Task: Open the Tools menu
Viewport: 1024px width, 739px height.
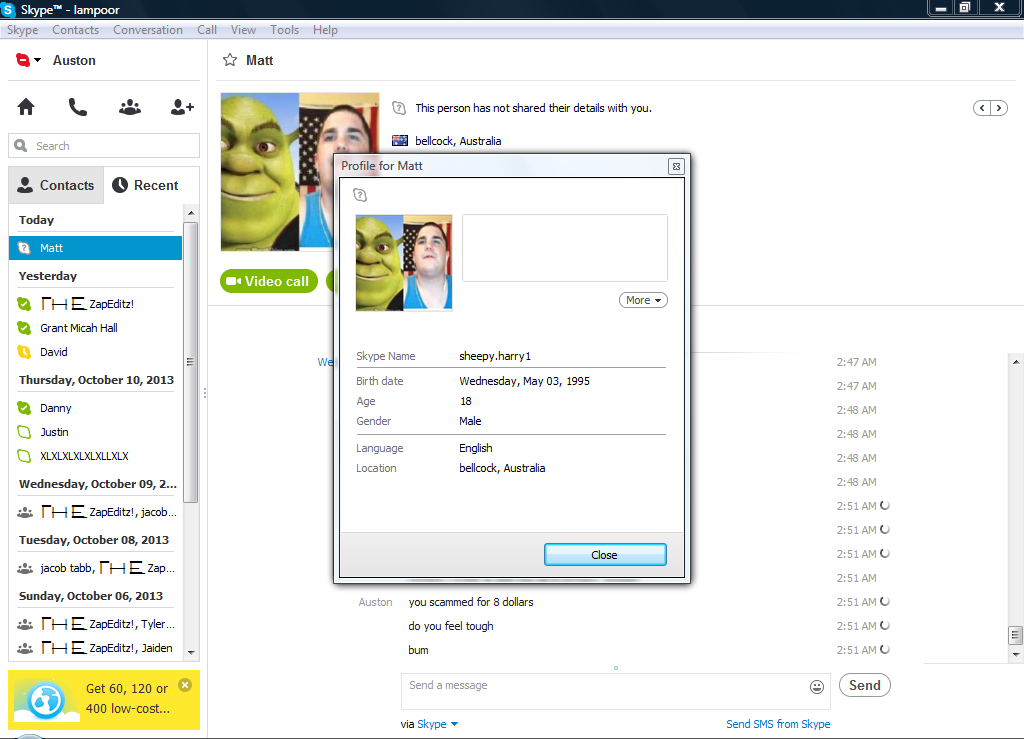Action: [x=285, y=30]
